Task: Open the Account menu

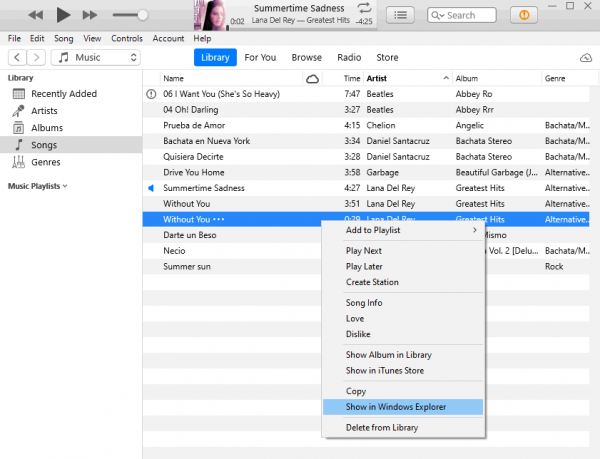Action: (168, 39)
